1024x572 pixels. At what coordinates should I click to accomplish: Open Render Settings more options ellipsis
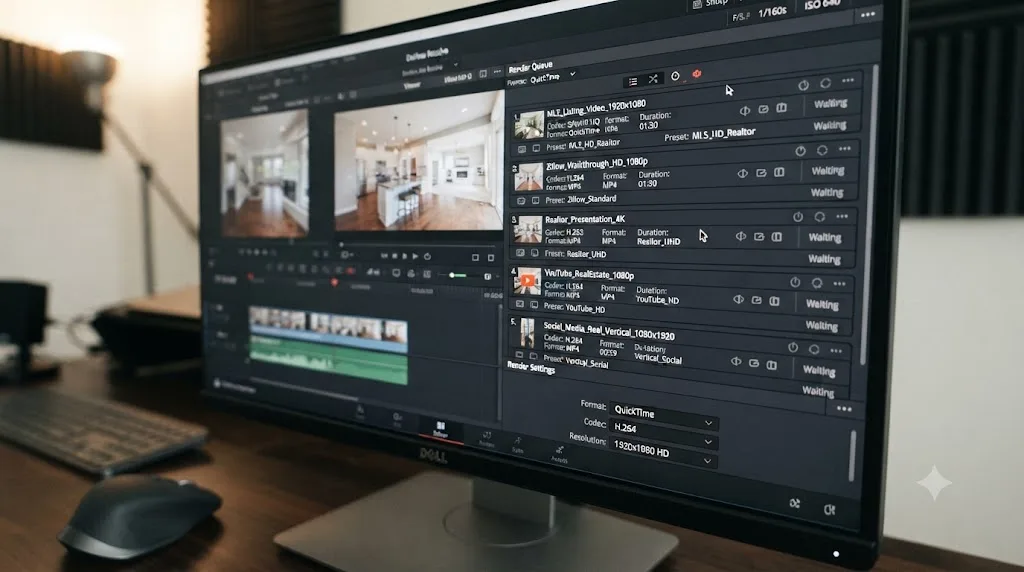844,409
